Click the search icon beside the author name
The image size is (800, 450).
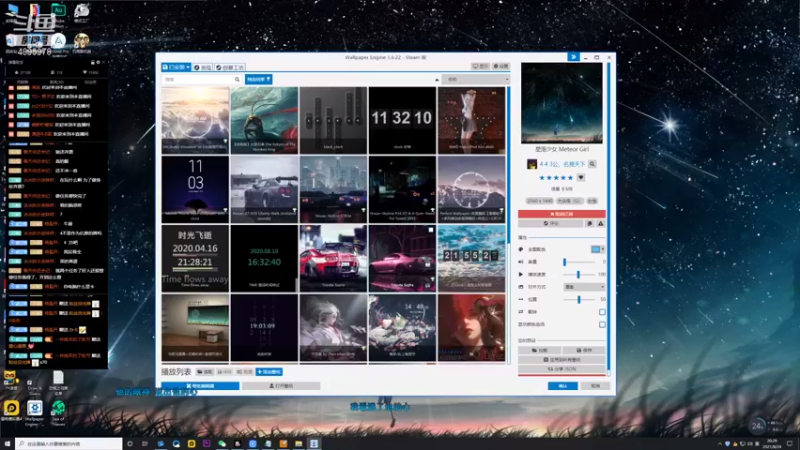tap(592, 164)
